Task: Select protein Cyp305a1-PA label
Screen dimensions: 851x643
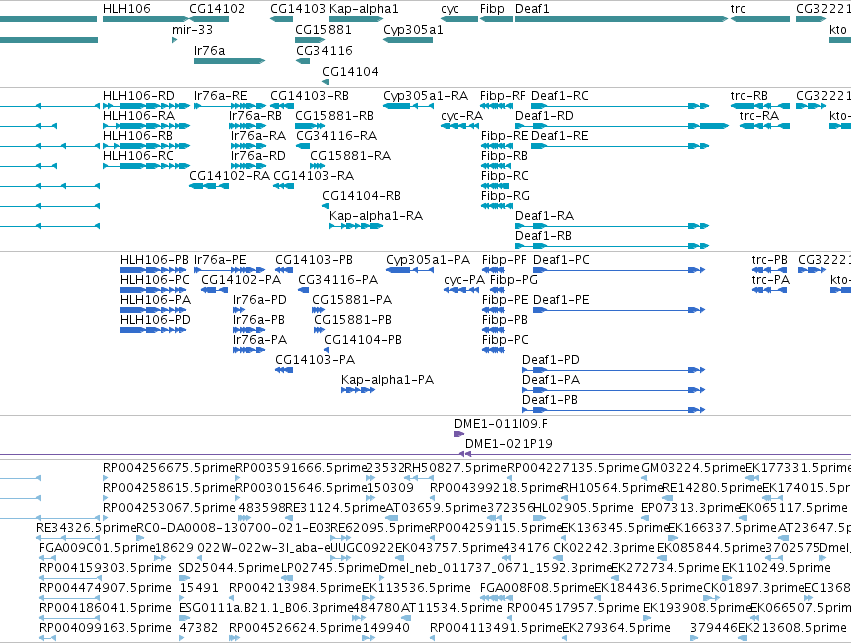Action: point(428,260)
